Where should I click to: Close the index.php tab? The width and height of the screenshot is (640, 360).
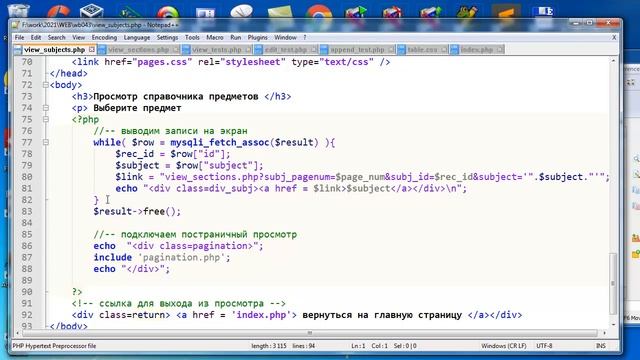pyautogui.click(x=500, y=49)
